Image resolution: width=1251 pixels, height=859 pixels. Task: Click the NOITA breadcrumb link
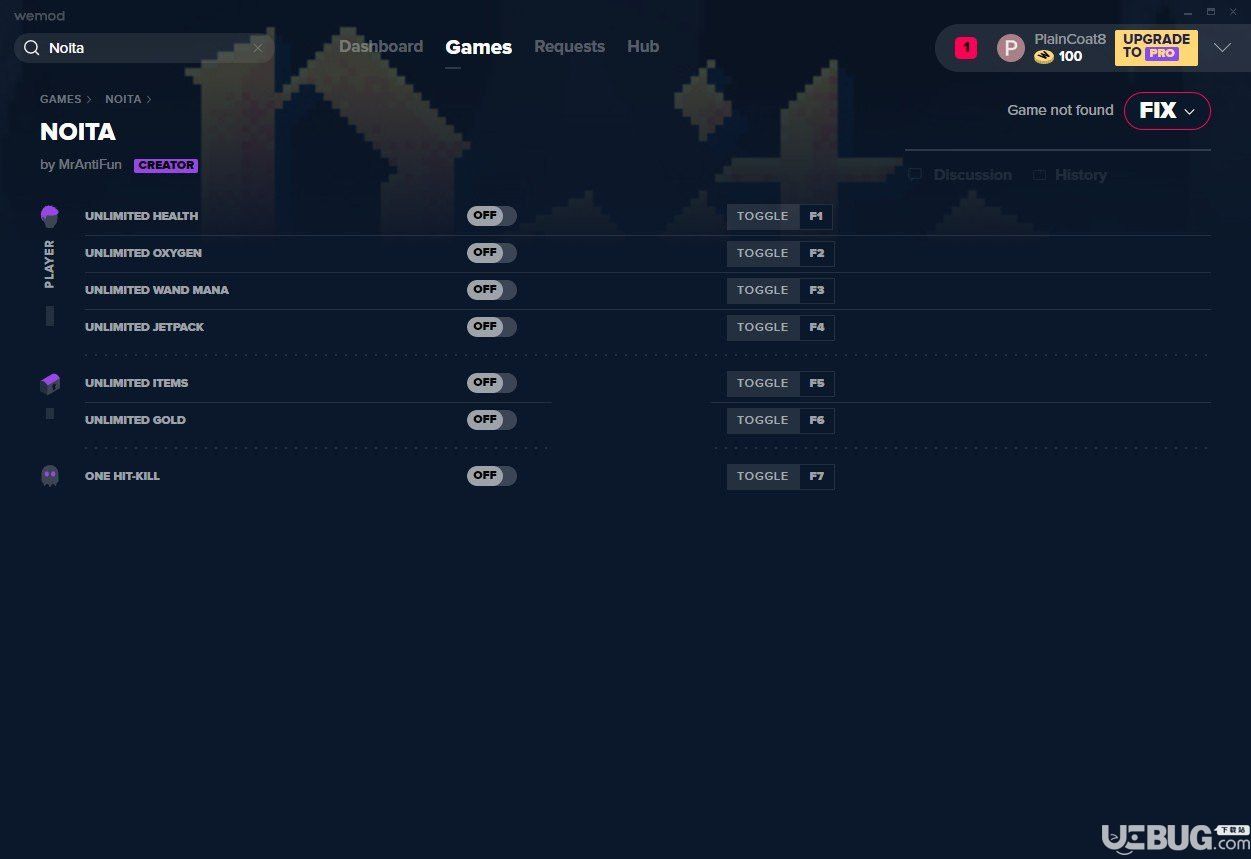(123, 99)
